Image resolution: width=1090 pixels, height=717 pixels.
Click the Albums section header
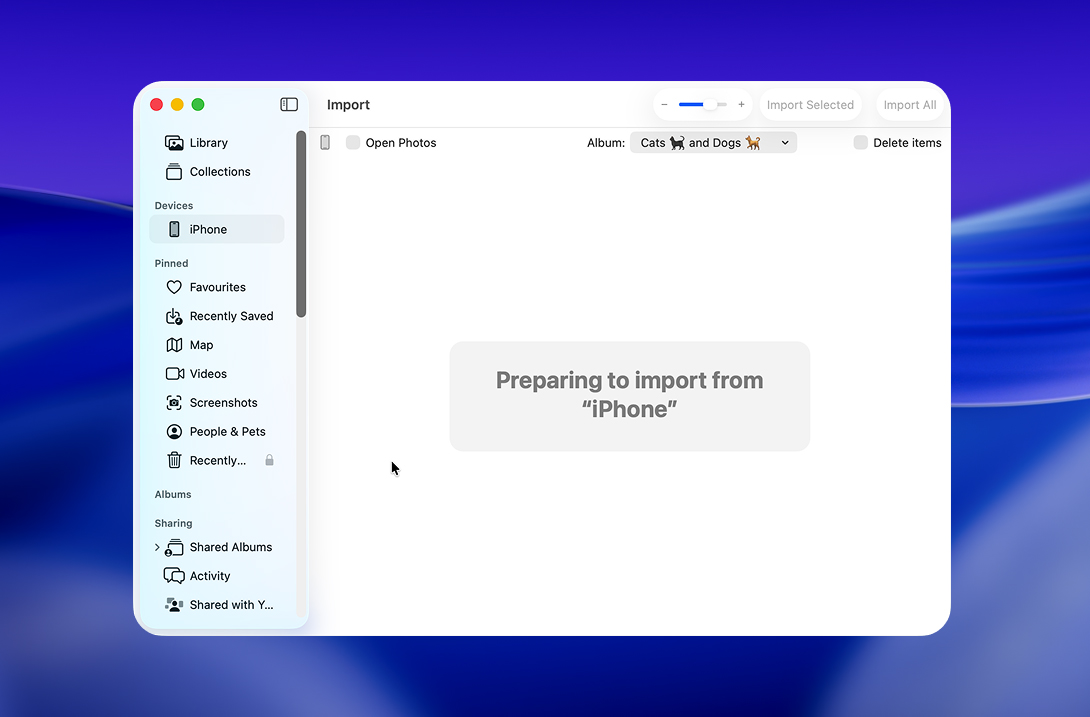(x=173, y=494)
